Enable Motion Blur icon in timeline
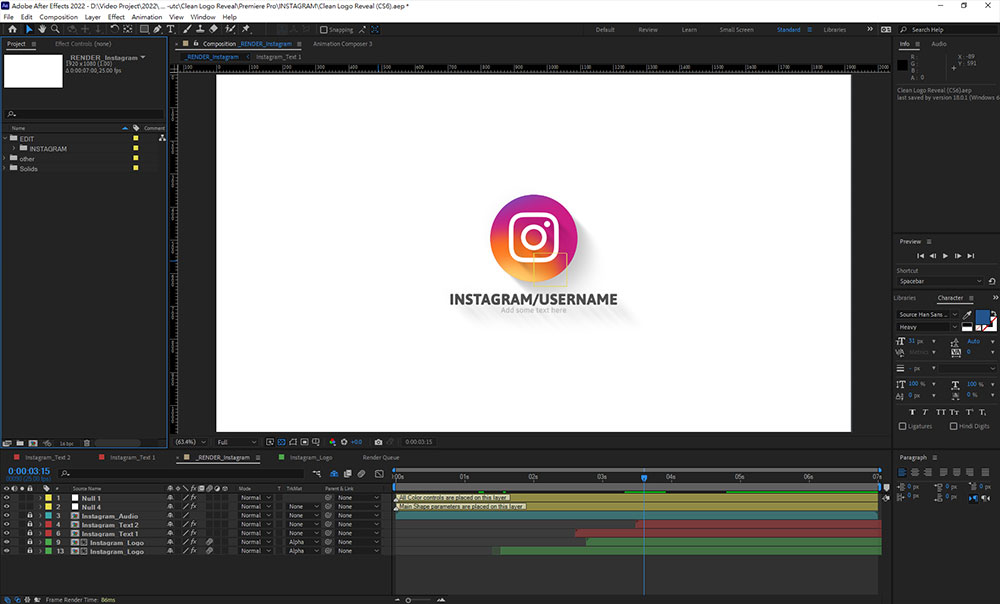Viewport: 1000px width, 604px height. coord(362,474)
